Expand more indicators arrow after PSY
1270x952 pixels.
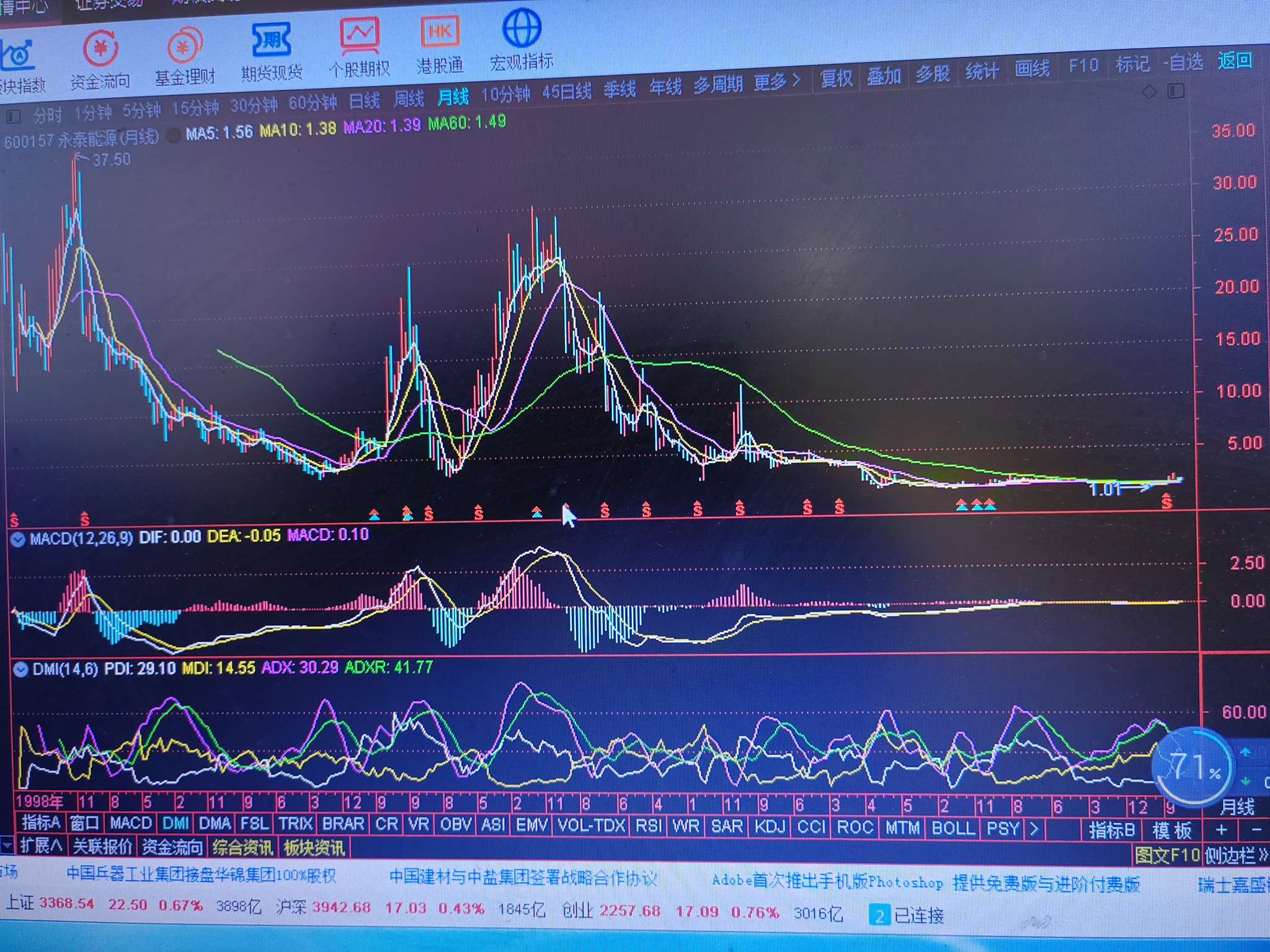pyautogui.click(x=1034, y=829)
